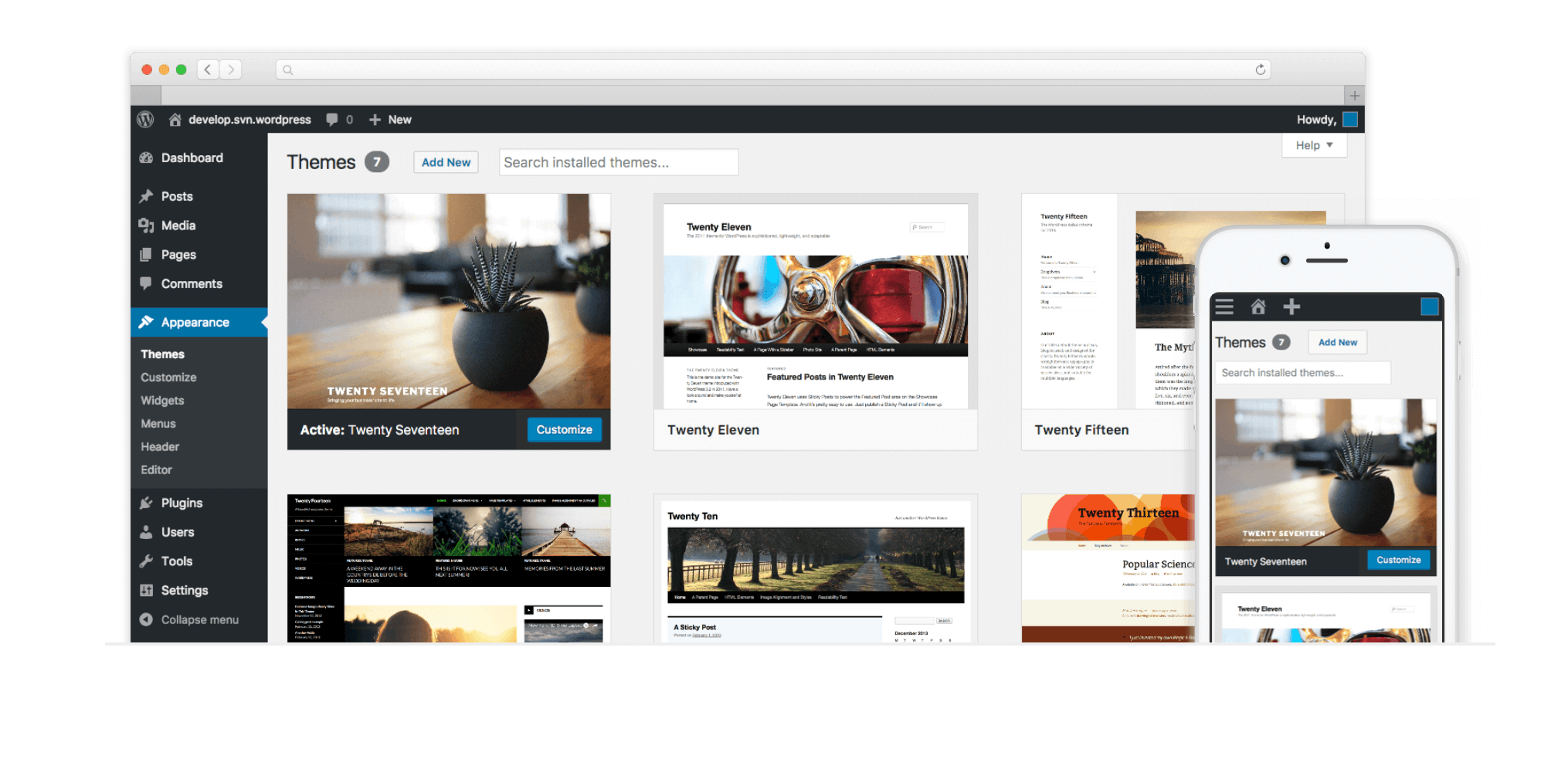The image size is (1568, 766).
Task: Click the Comments bubble icon in sidebar
Action: (x=146, y=283)
